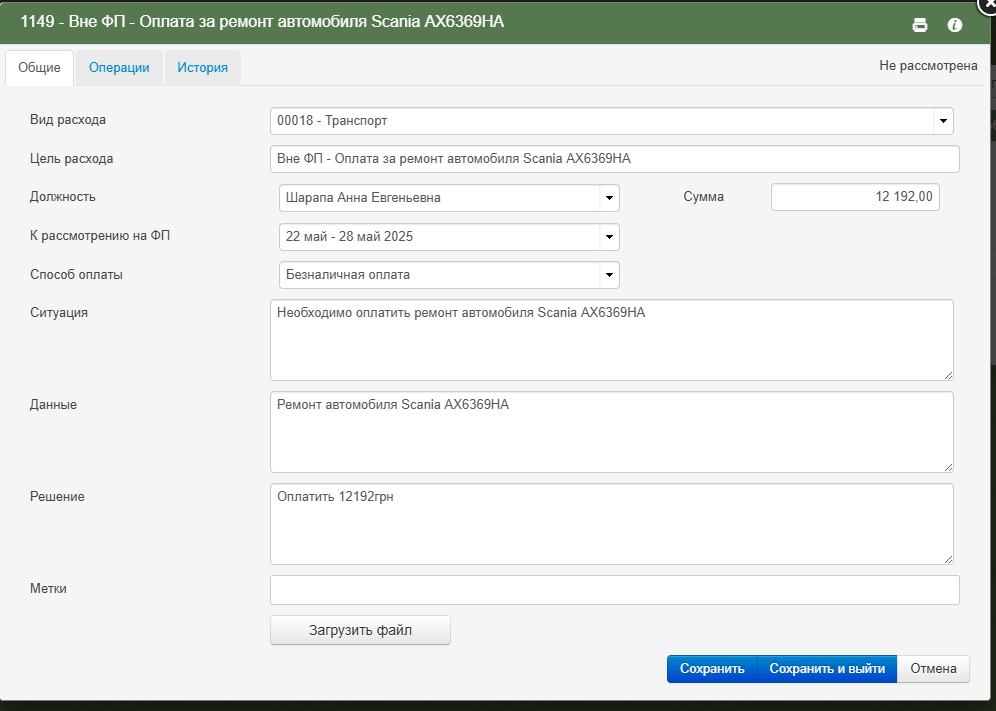Click the Сохранить button
This screenshot has width=996, height=711.
pos(712,668)
